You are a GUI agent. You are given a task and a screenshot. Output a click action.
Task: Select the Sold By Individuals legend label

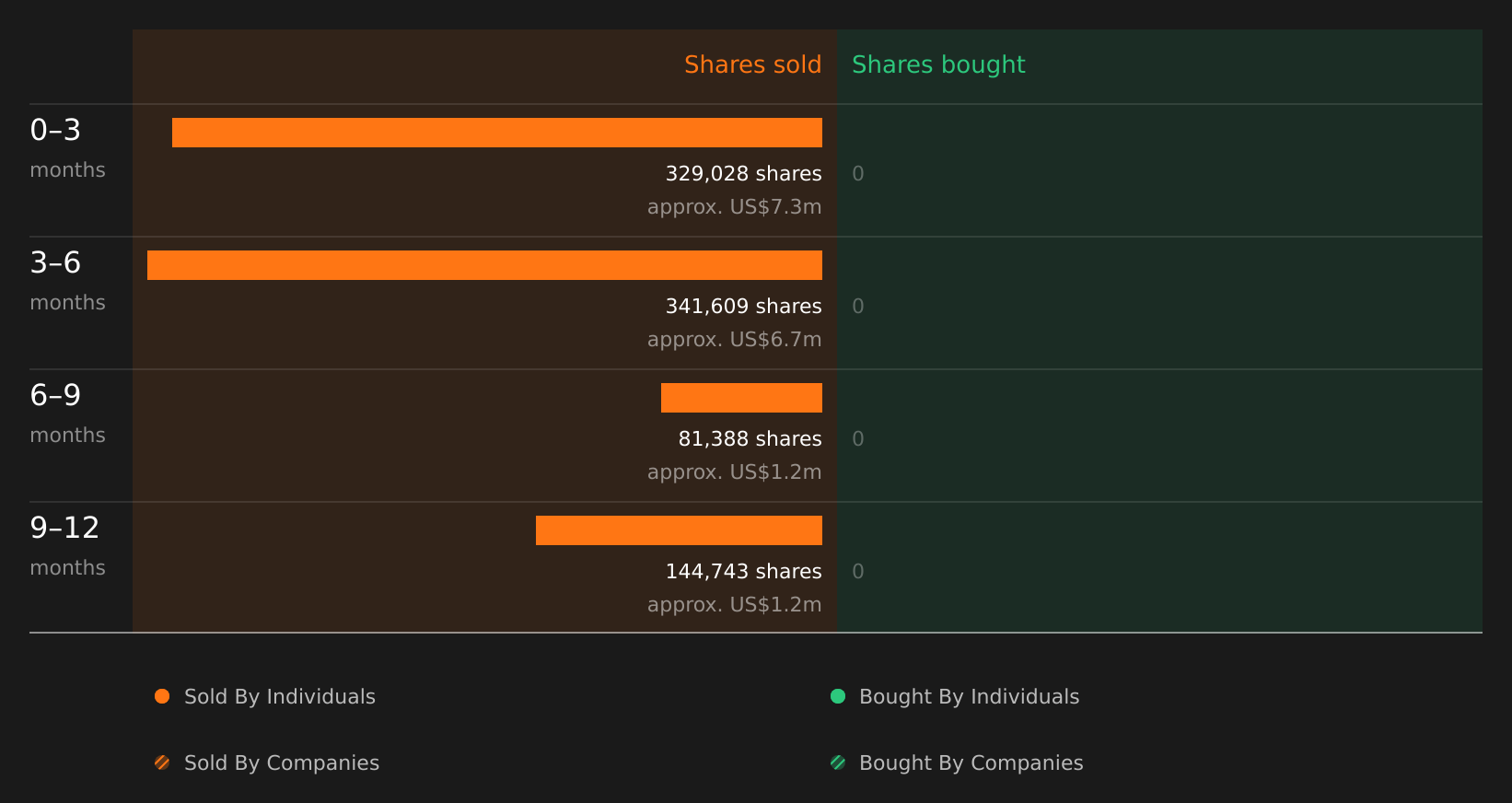click(x=280, y=697)
